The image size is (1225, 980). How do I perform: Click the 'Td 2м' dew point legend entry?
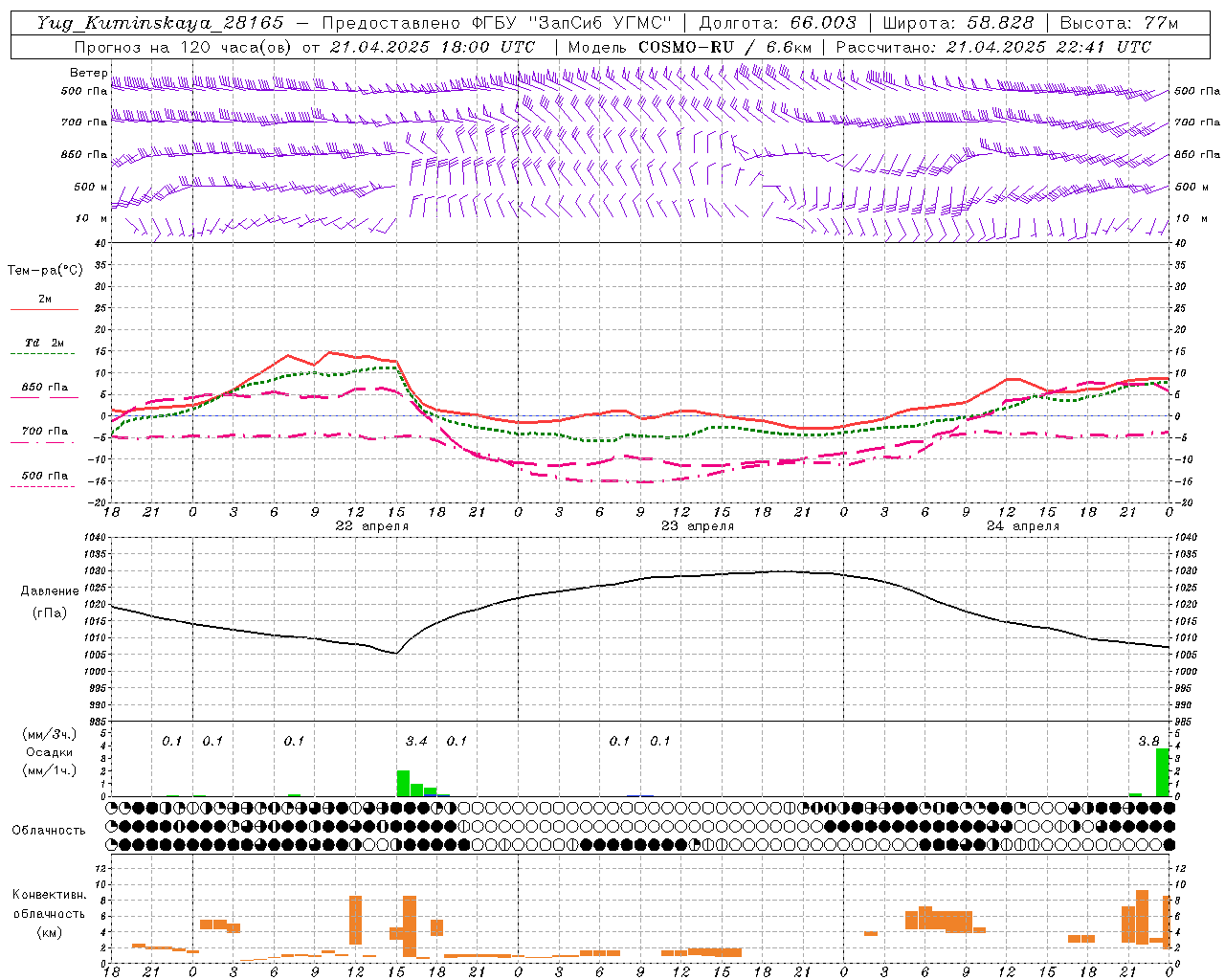click(44, 343)
